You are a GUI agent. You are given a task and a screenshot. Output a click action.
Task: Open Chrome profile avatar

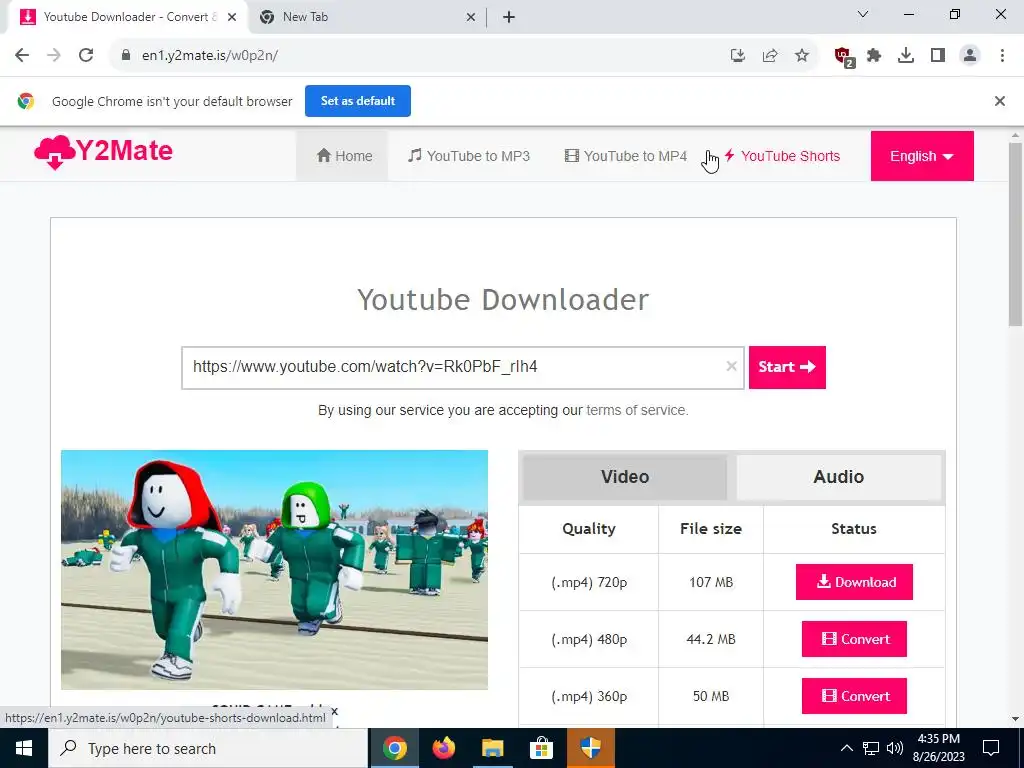970,56
